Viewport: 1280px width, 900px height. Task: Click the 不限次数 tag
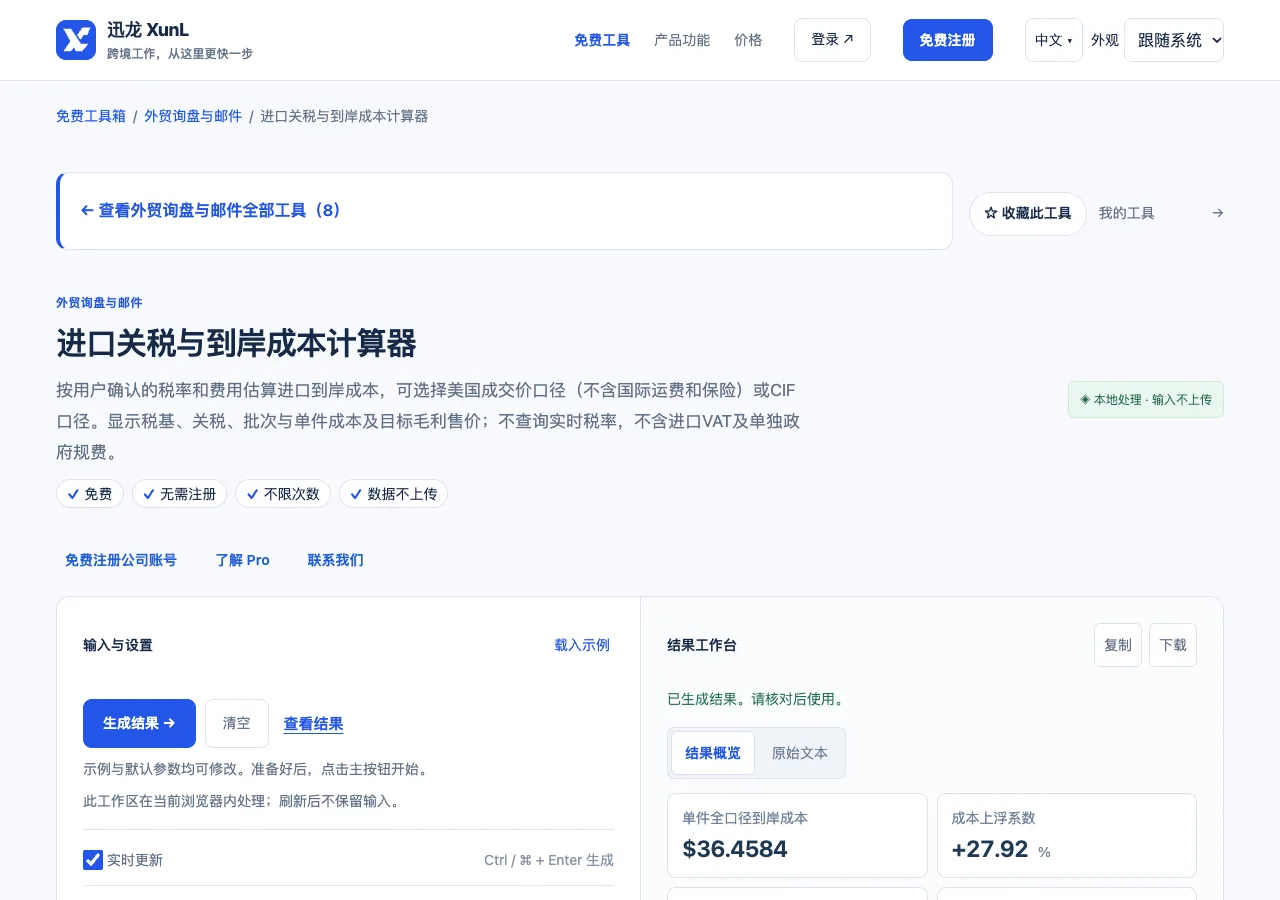(283, 494)
